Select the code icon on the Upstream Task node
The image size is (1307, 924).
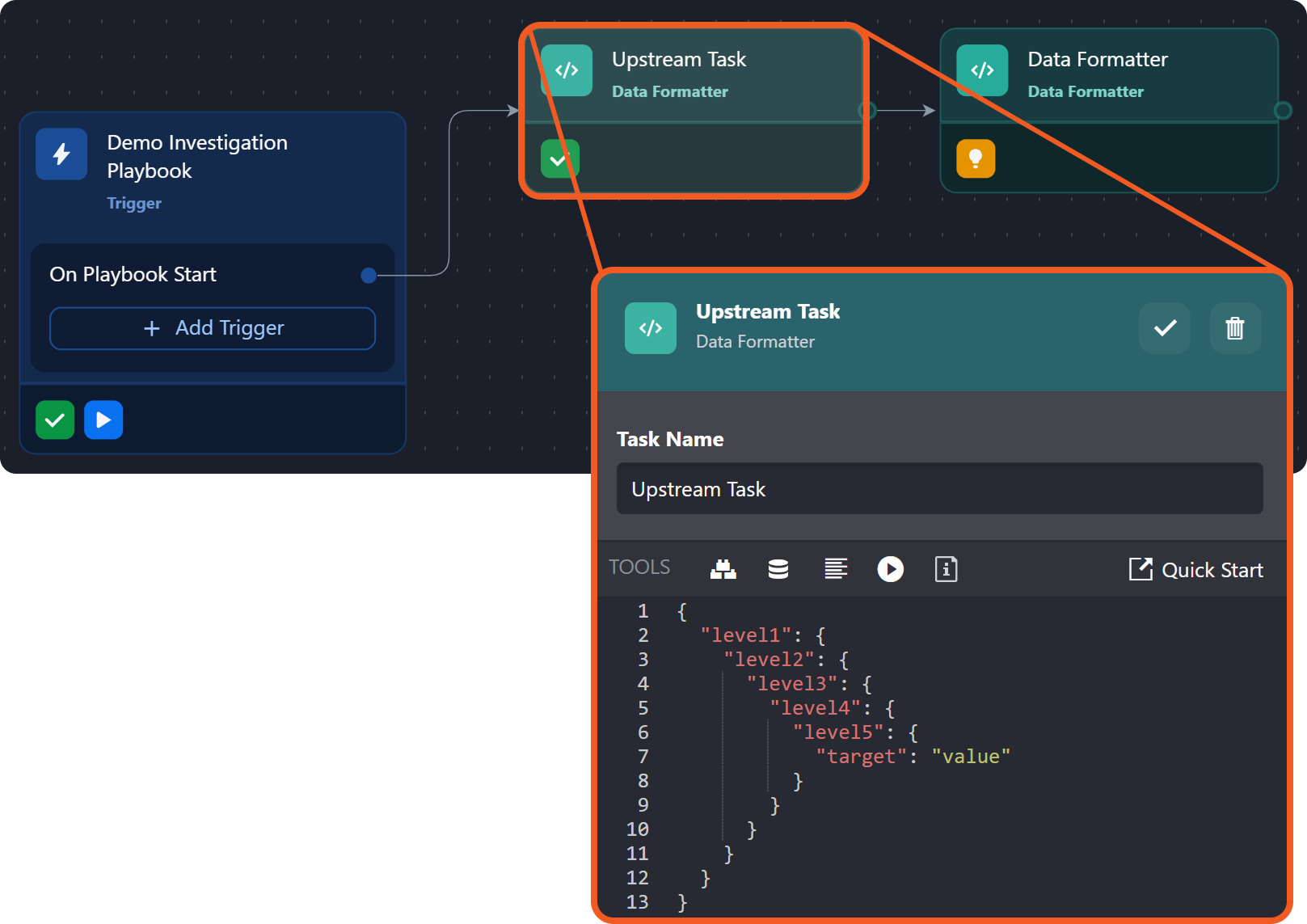[x=567, y=70]
